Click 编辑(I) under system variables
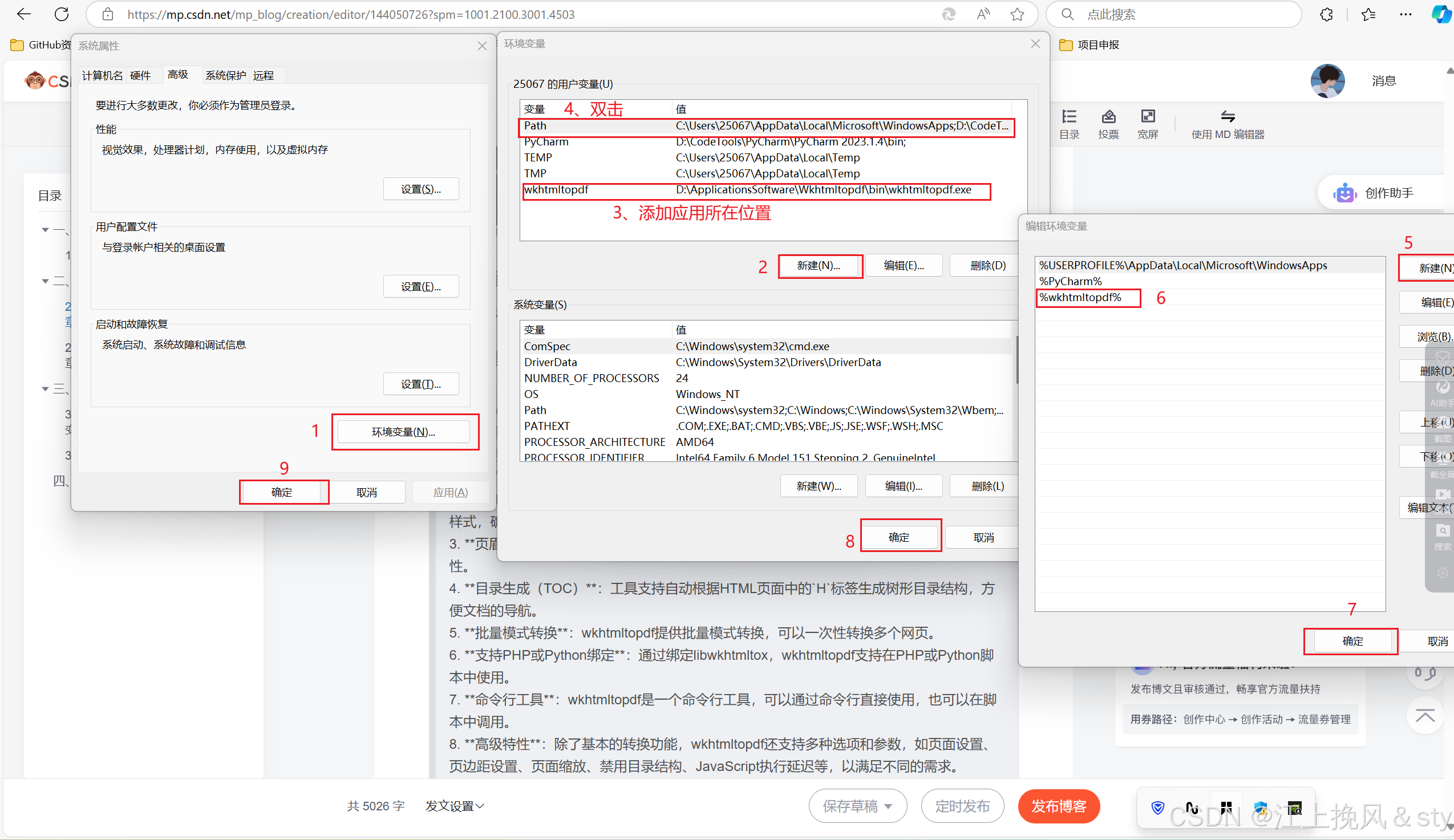 (904, 486)
